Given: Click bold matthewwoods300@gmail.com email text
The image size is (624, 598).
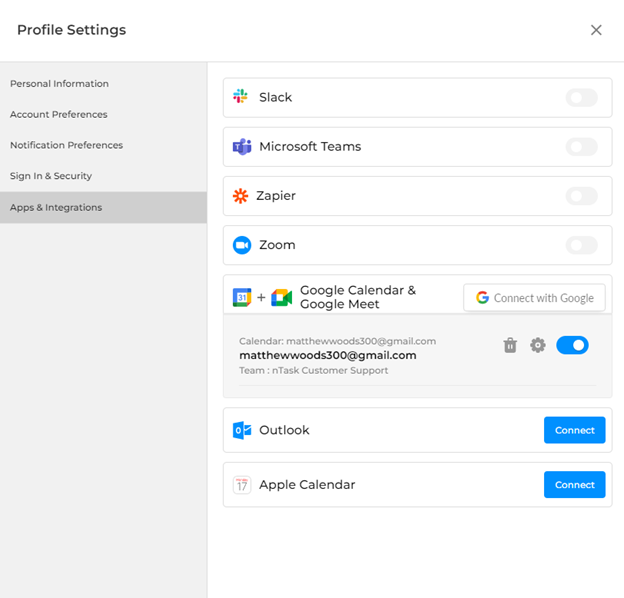Looking at the screenshot, I should pyautogui.click(x=328, y=355).
